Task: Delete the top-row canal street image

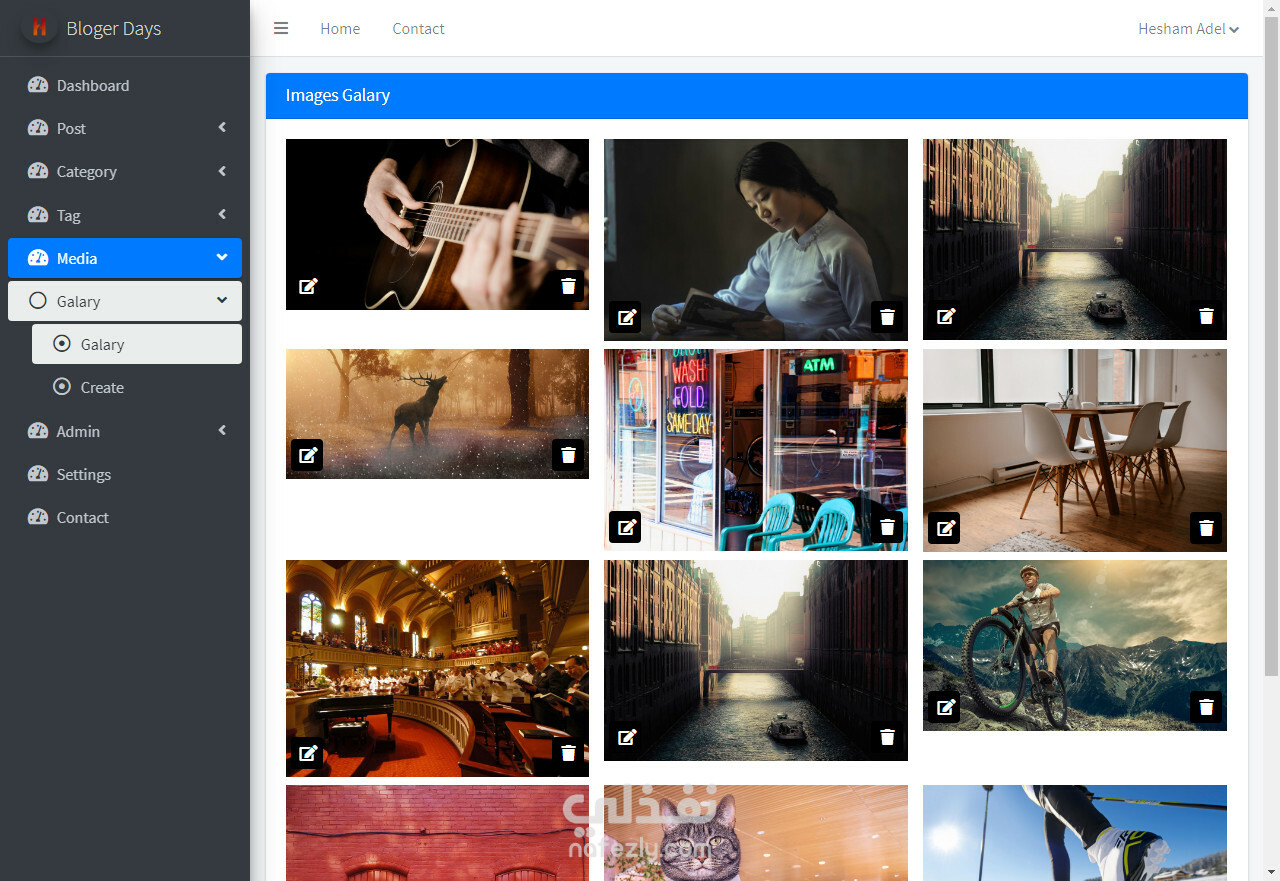Action: pos(1206,316)
